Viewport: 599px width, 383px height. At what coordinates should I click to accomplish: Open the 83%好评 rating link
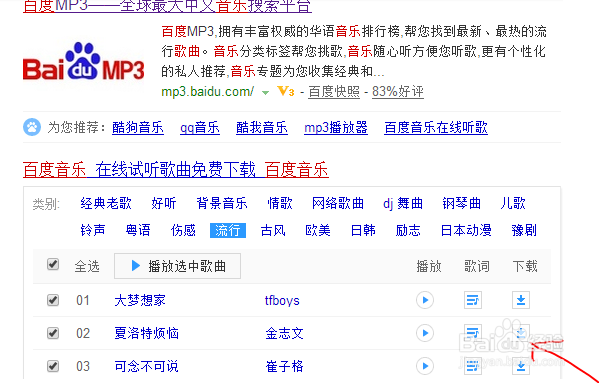(398, 92)
